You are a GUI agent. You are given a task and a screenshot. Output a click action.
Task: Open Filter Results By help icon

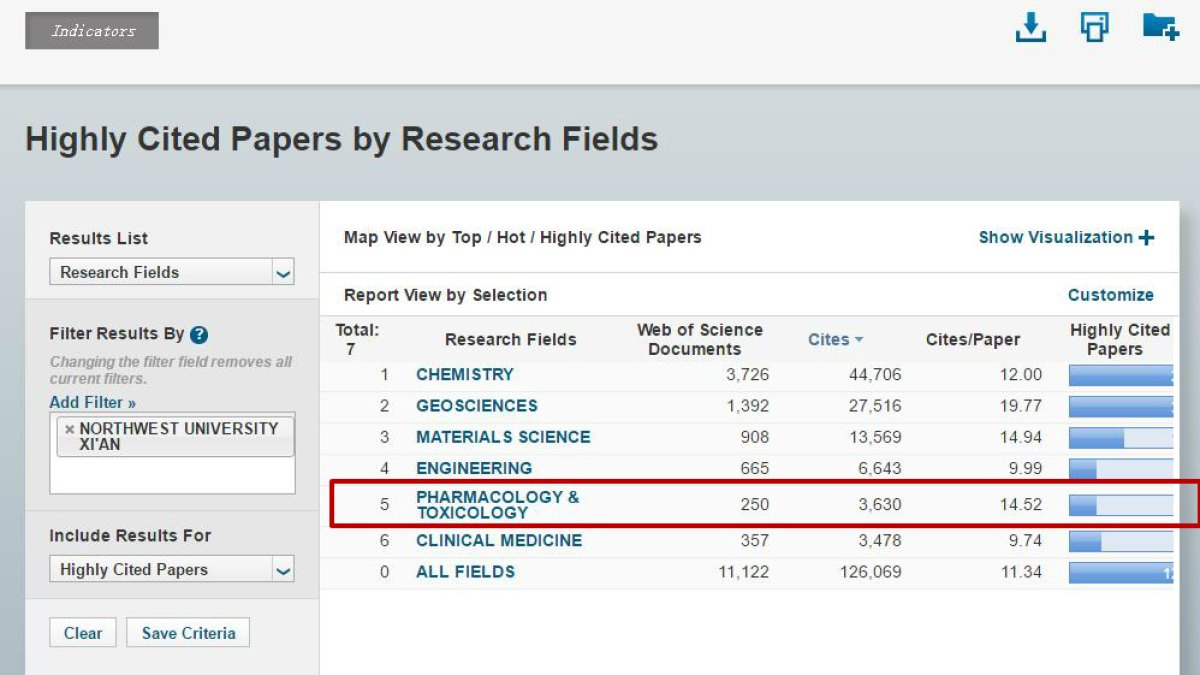pos(199,335)
